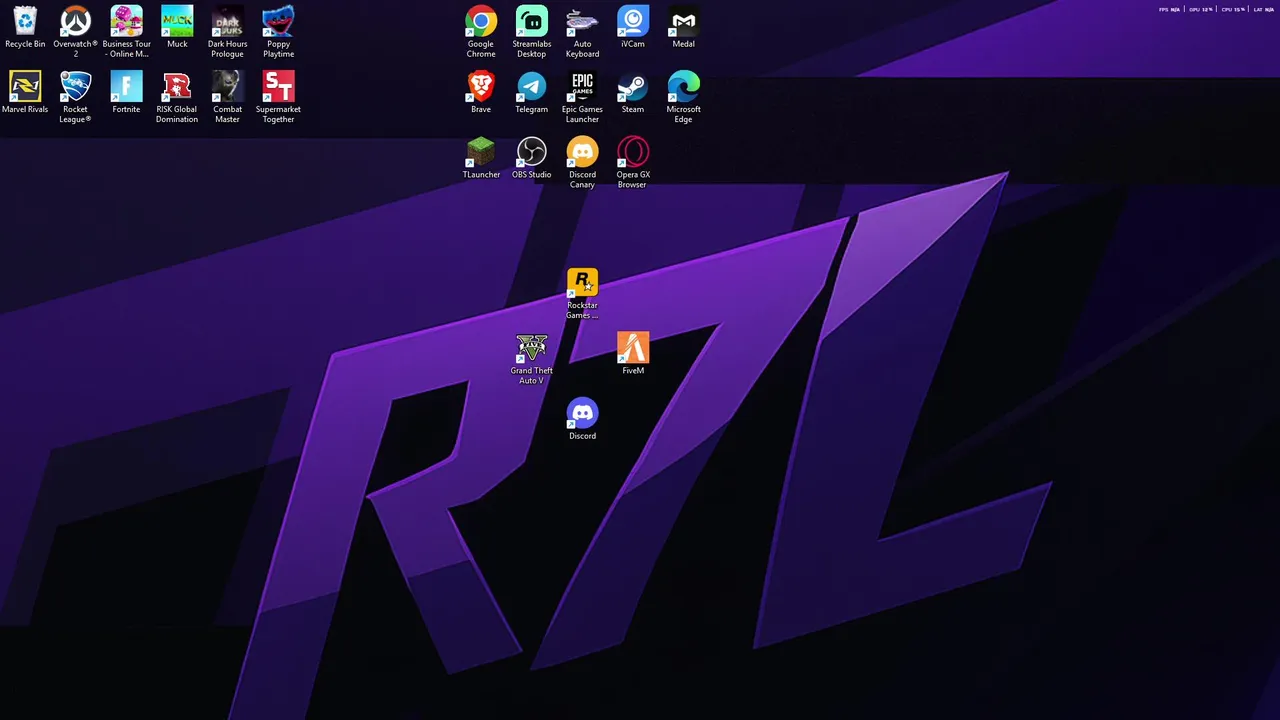Select Streamlabs Desktop icon
The height and width of the screenshot is (720, 1280).
(532, 32)
